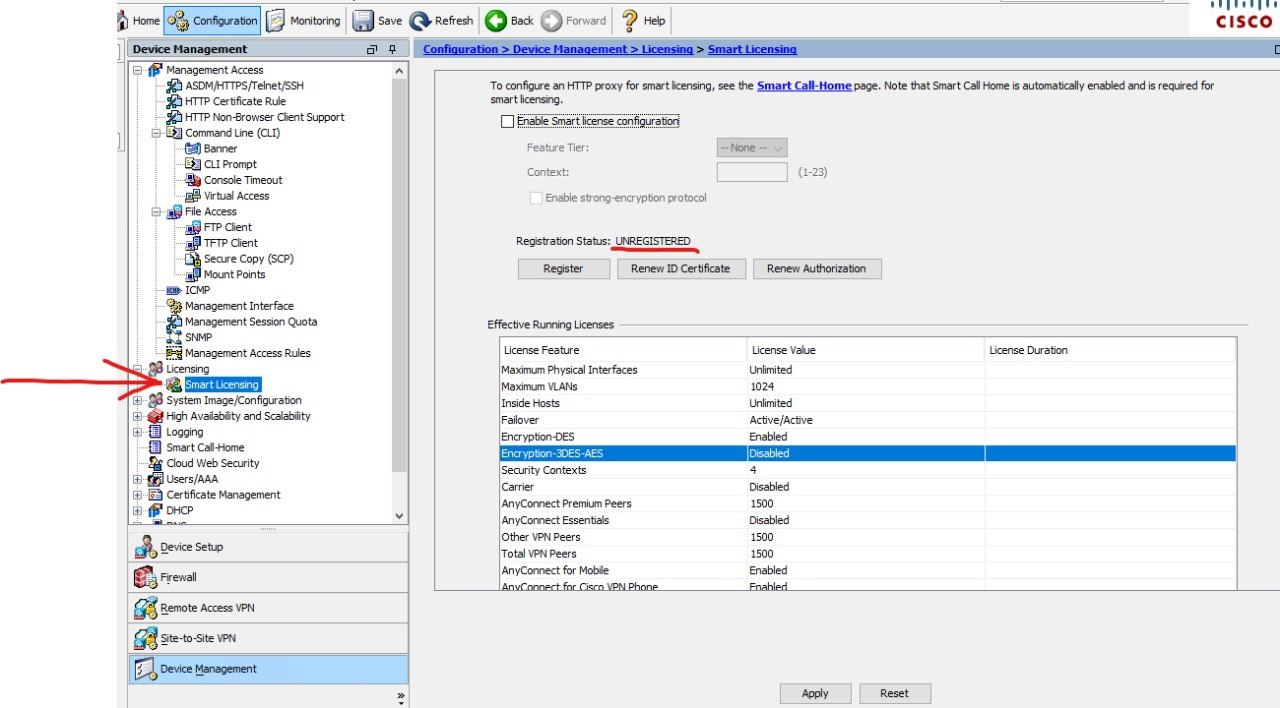
Task: Open the Feature Tier dropdown
Action: [x=752, y=148]
